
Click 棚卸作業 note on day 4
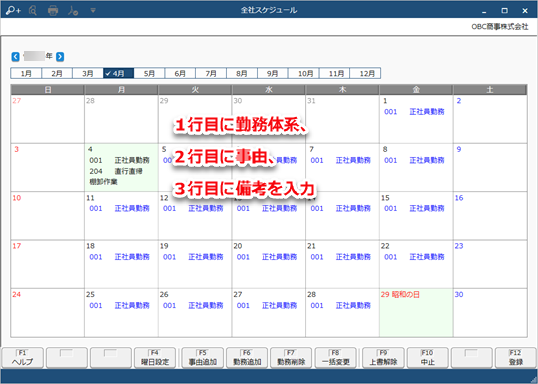[103, 182]
